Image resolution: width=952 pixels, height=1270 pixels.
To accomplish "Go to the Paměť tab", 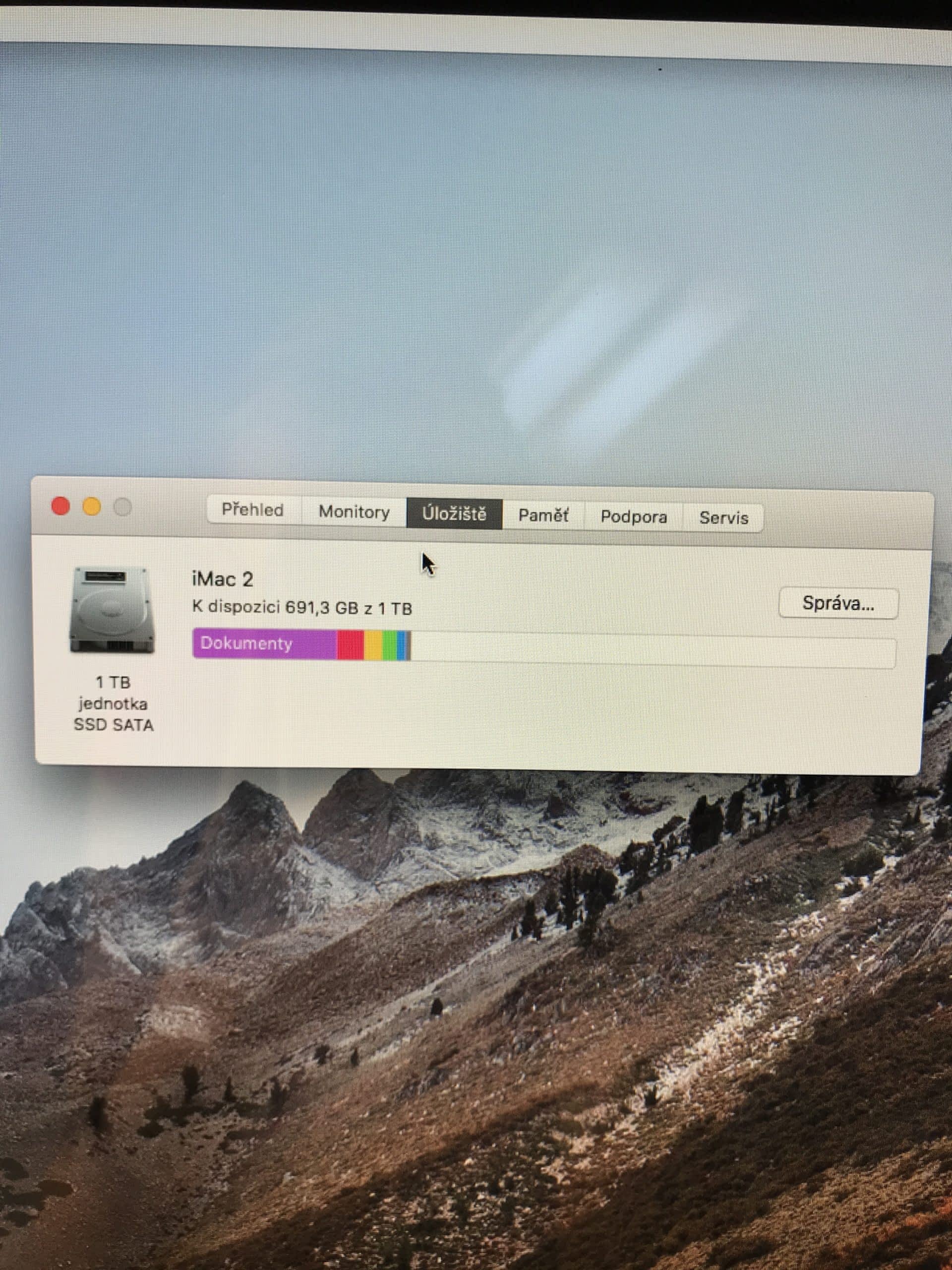I will point(543,515).
